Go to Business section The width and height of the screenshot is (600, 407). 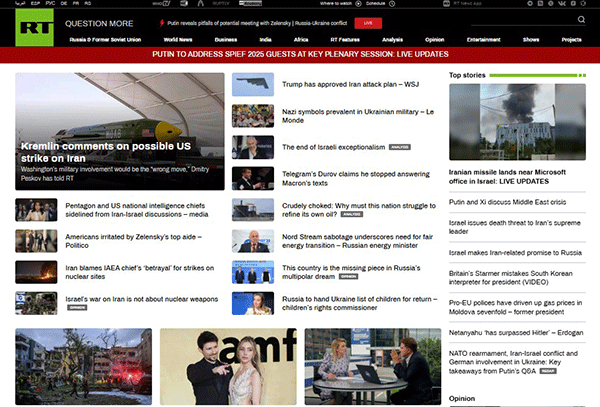226,39
